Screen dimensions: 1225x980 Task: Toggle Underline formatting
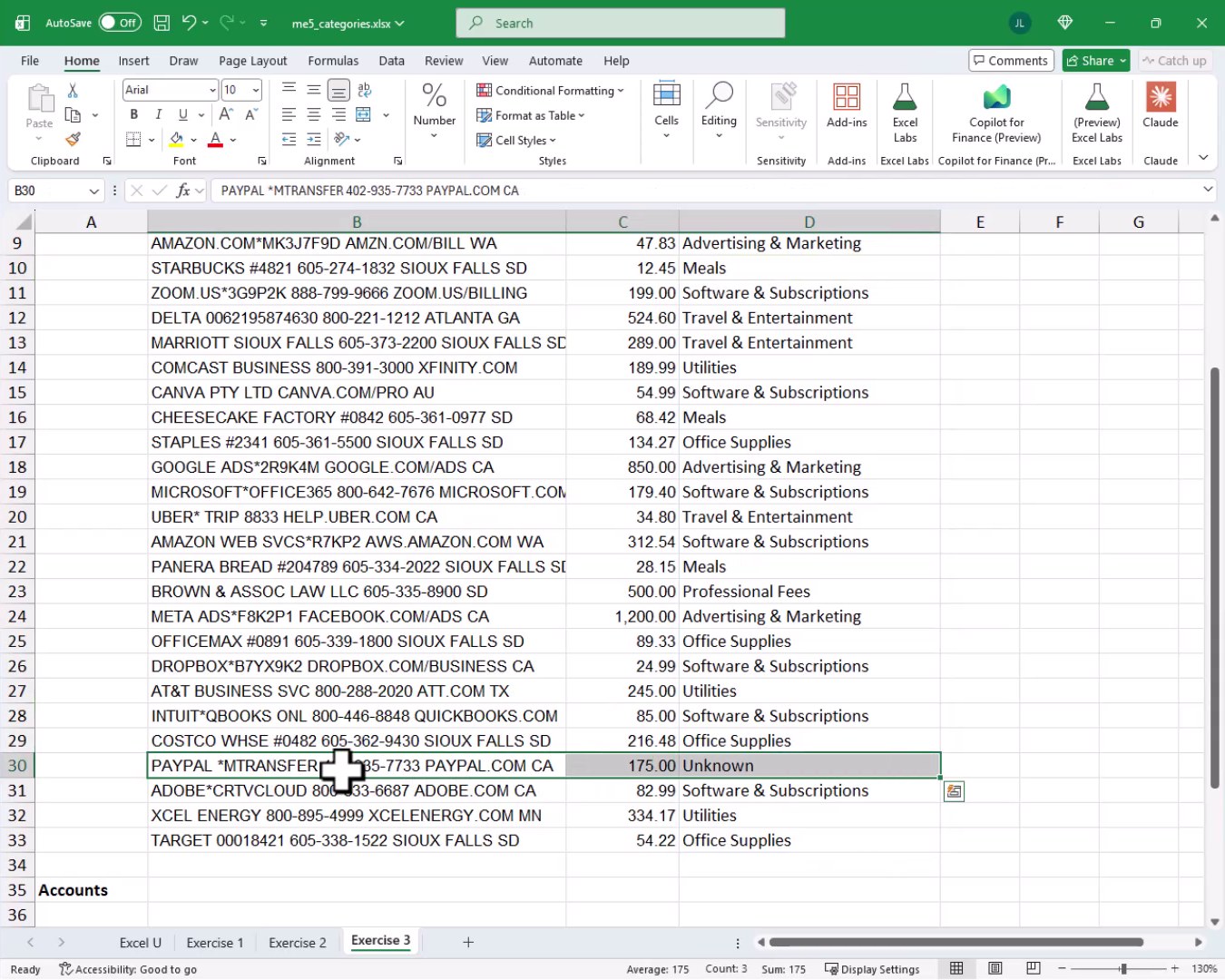pyautogui.click(x=183, y=114)
